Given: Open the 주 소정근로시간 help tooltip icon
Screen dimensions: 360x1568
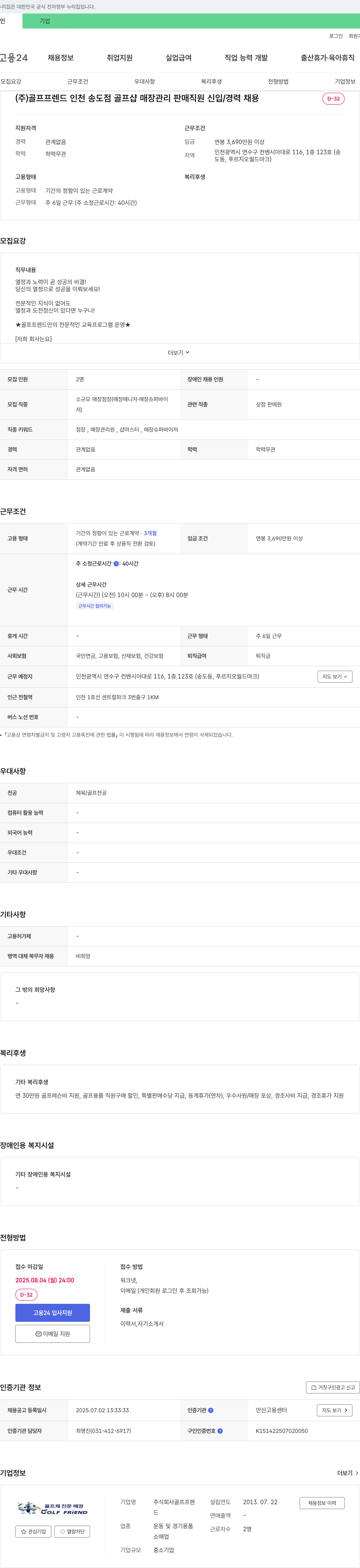Looking at the screenshot, I should point(116,564).
